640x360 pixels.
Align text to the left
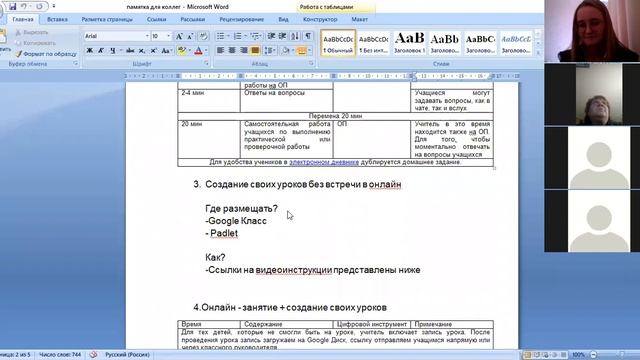coord(220,51)
